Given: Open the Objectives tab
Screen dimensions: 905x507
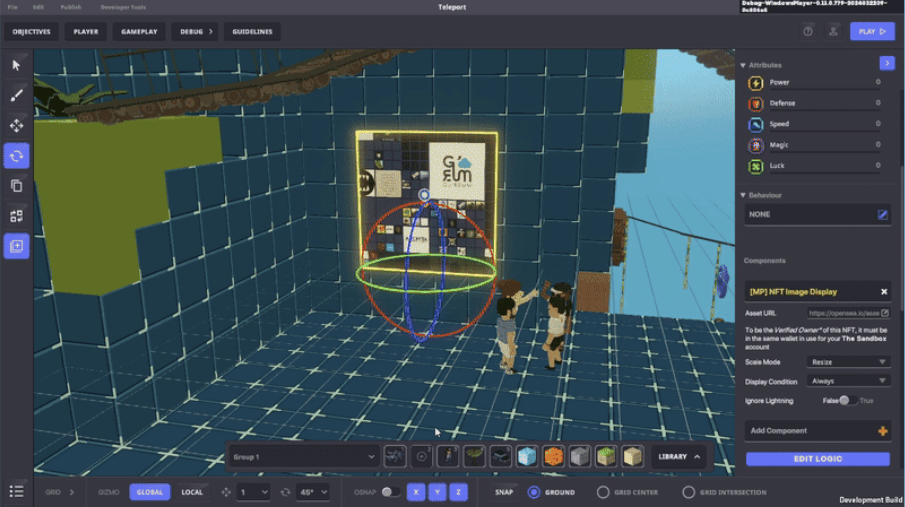Looking at the screenshot, I should click(x=32, y=32).
